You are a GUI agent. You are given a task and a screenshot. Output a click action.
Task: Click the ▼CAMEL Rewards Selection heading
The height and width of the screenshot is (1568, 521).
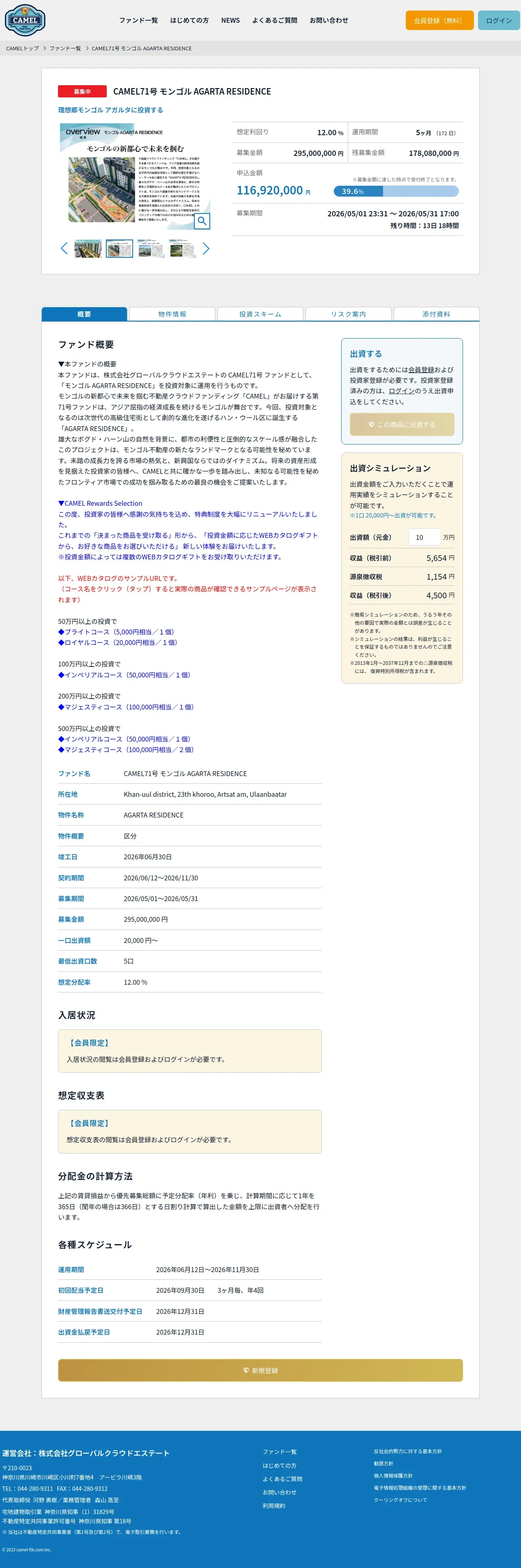click(x=101, y=503)
